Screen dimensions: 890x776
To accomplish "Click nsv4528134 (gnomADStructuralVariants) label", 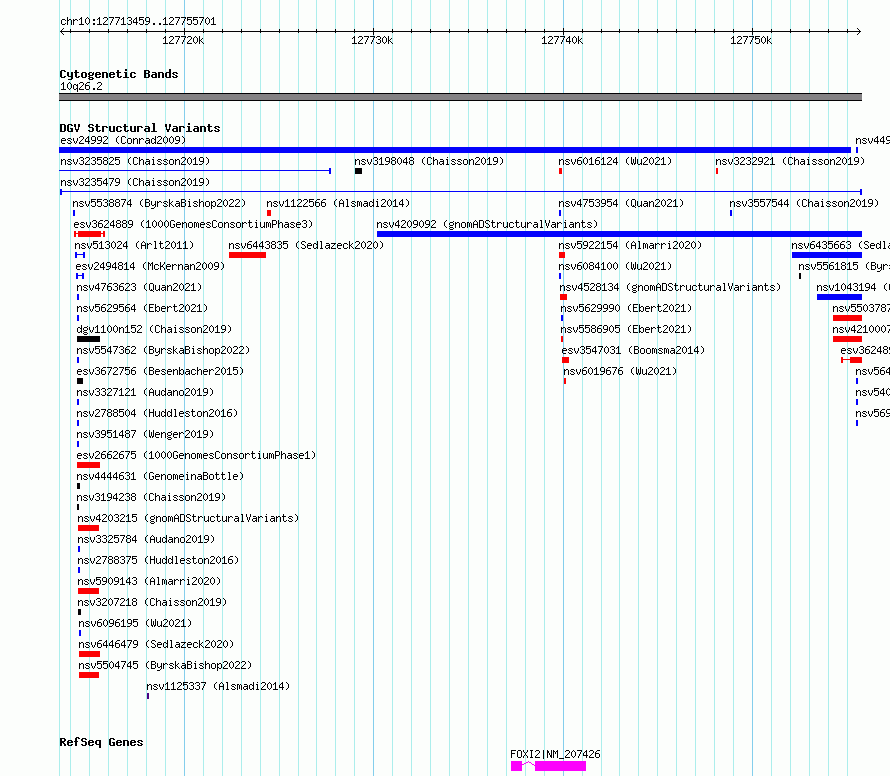I will [670, 287].
